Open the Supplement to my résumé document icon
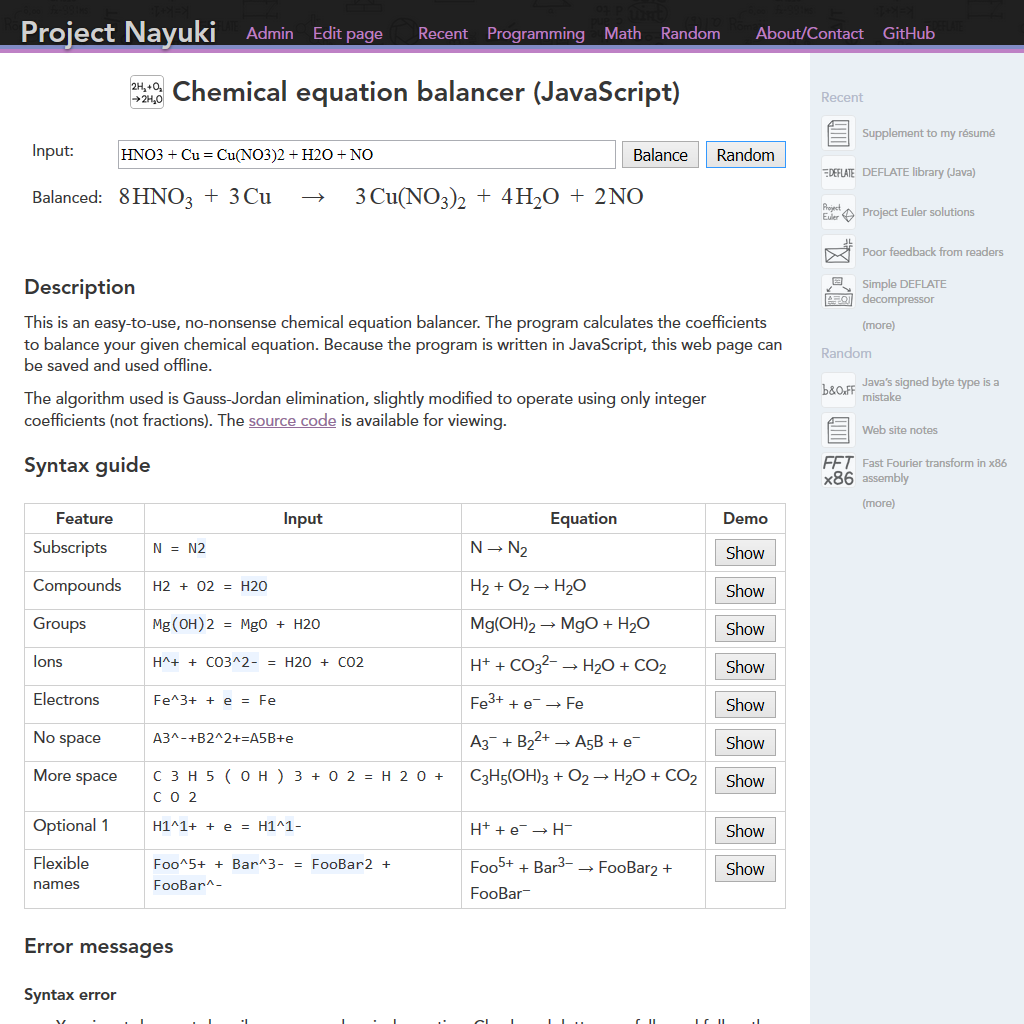 click(838, 133)
